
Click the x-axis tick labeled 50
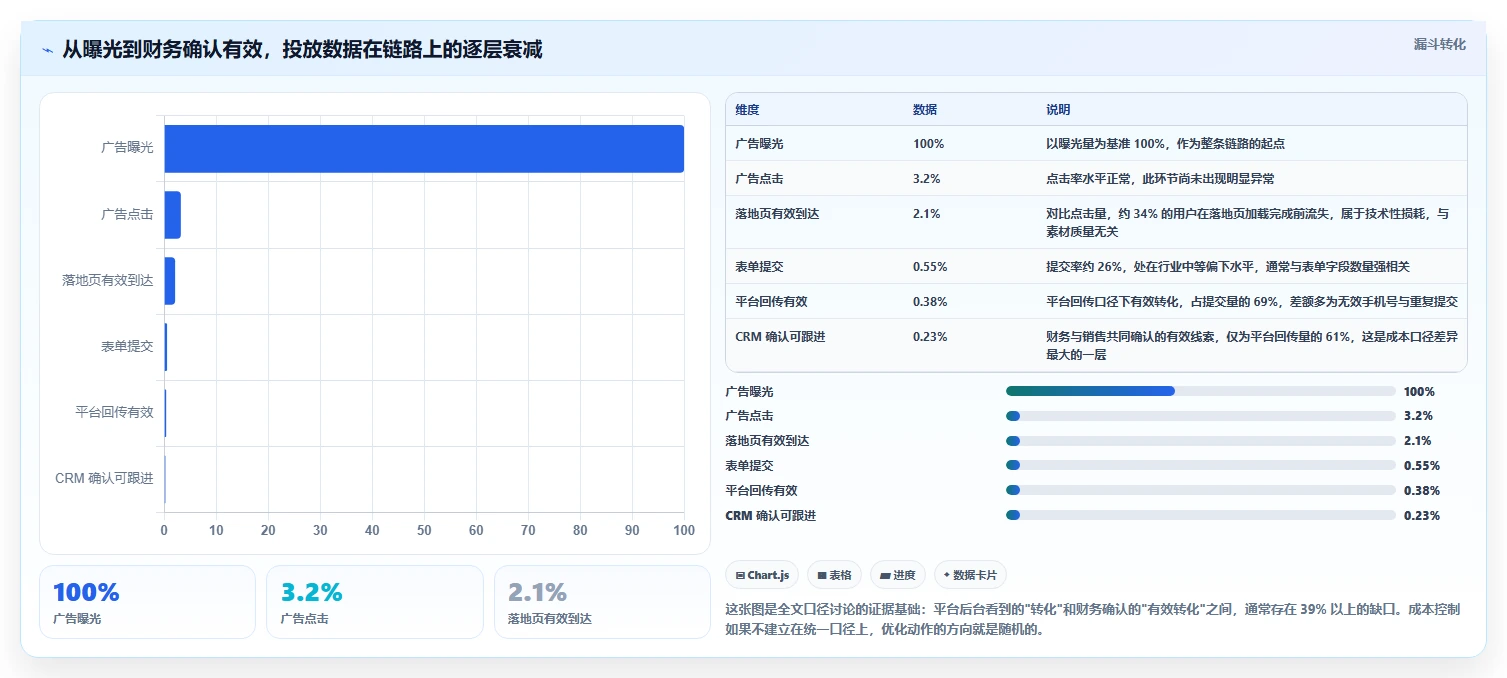point(424,531)
